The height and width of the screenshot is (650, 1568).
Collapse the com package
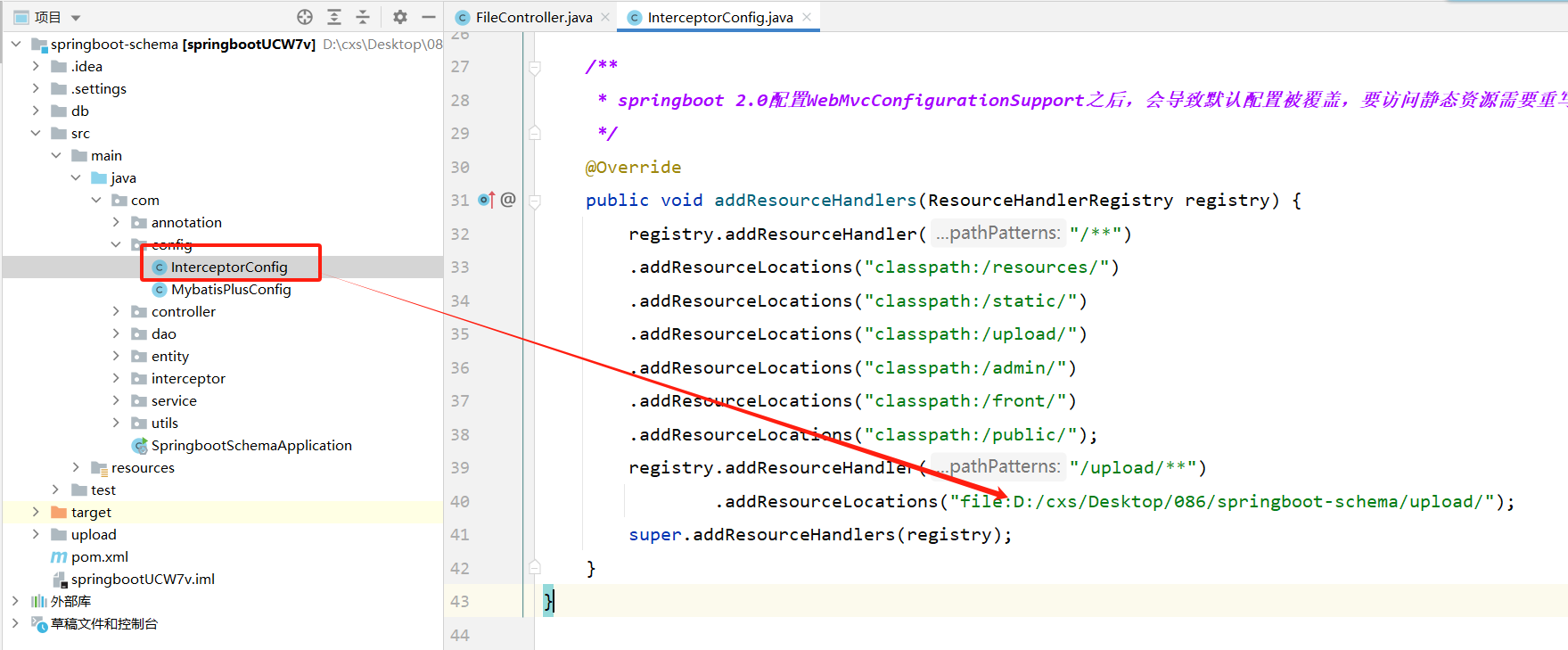pyautogui.click(x=96, y=200)
